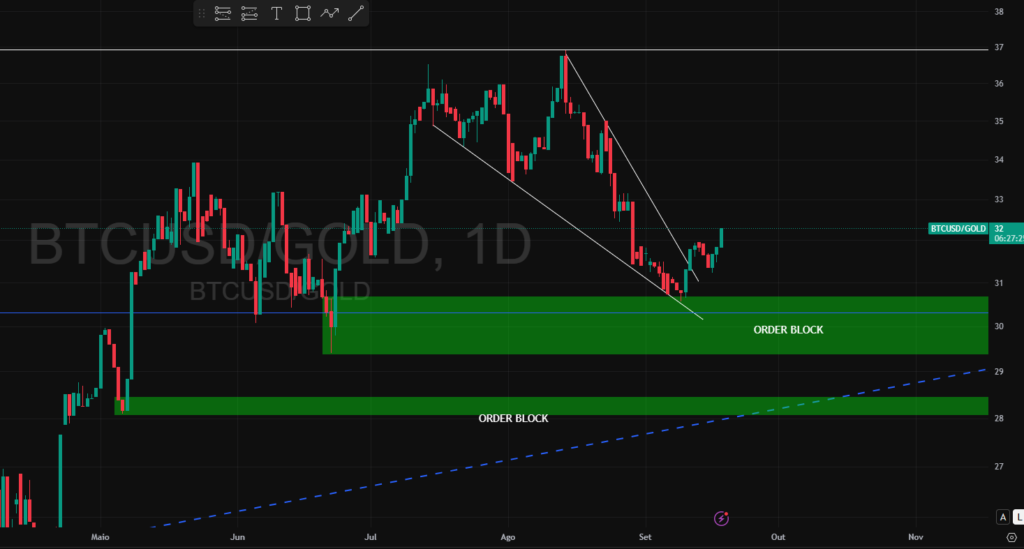
Task: Select the upper green ORDER BLOCK rectangle
Action: pos(600,338)
